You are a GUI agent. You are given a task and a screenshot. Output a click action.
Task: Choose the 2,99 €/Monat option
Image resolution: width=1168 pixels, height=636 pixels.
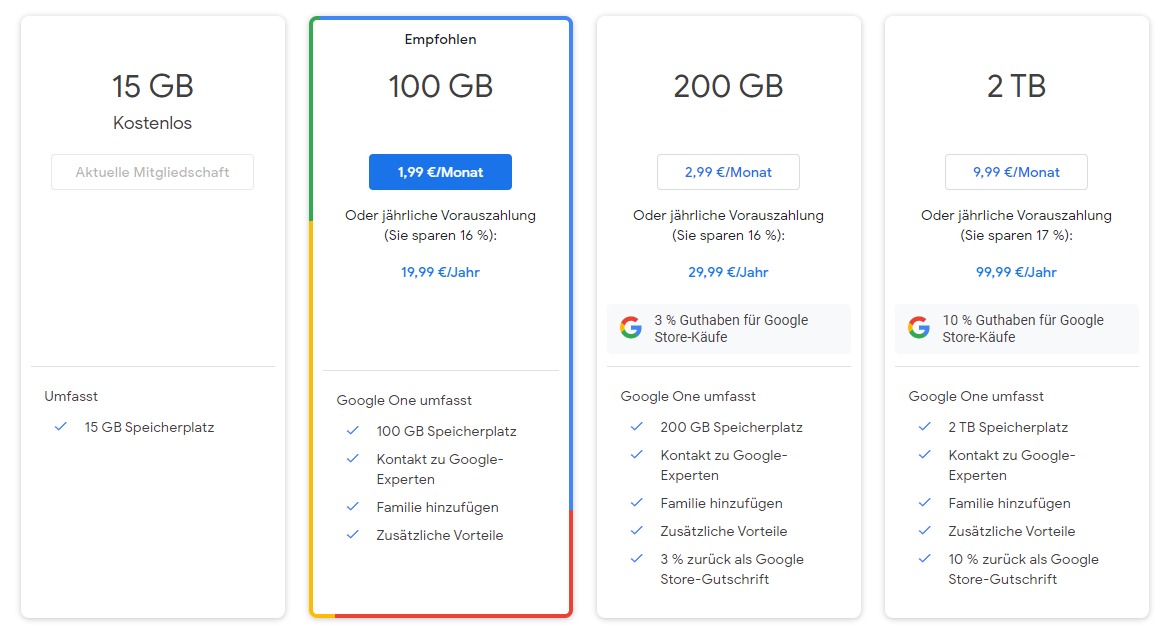pyautogui.click(x=728, y=171)
